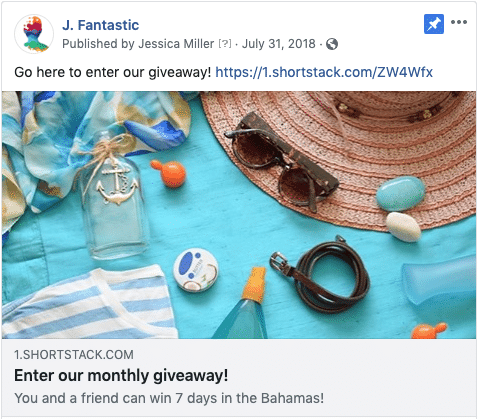
Task: Click the anchor bottle in the preview image
Action: (112, 195)
